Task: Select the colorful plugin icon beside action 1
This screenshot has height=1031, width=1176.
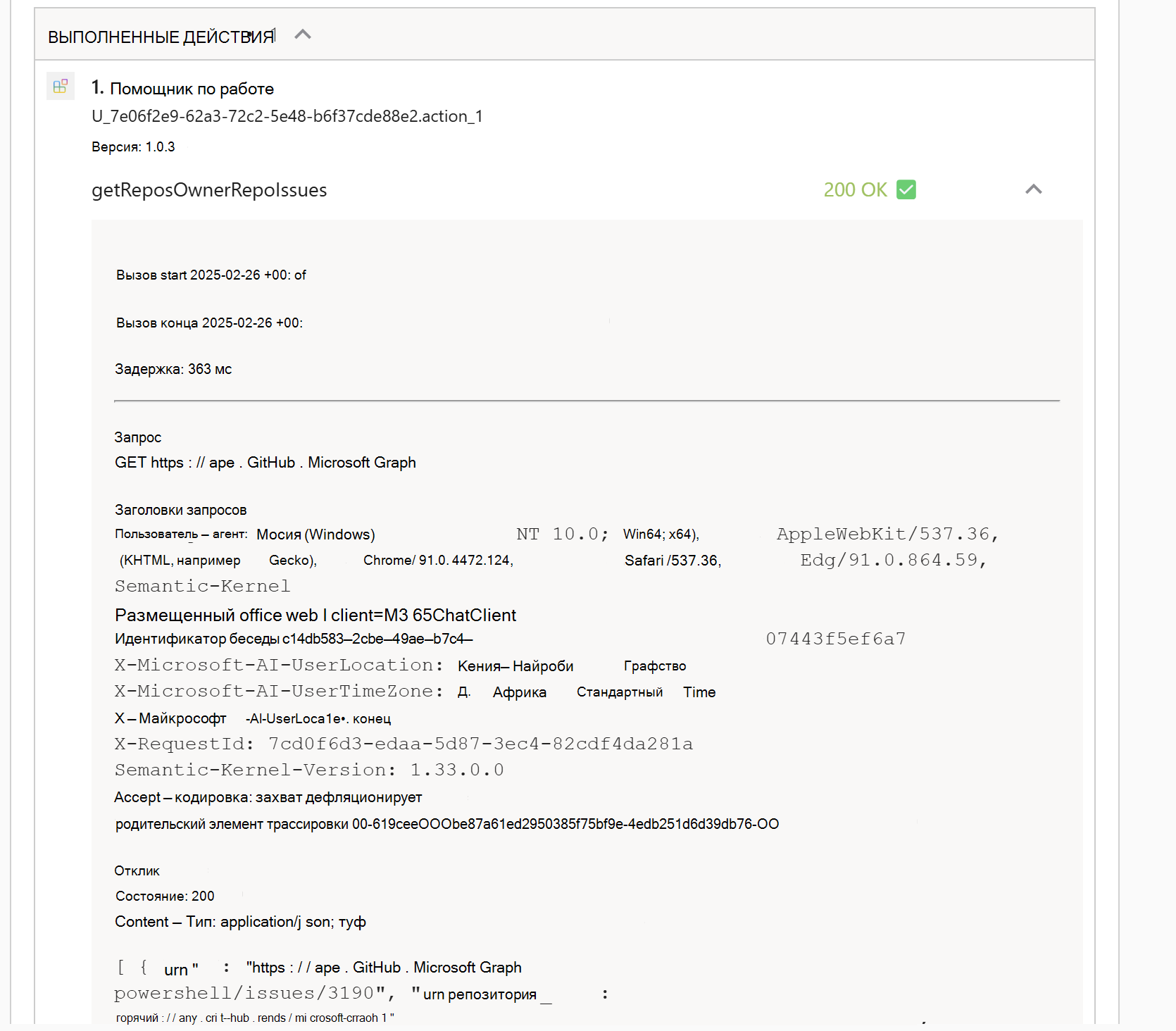Action: 61,86
